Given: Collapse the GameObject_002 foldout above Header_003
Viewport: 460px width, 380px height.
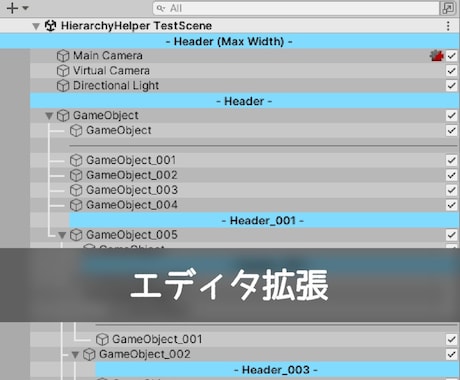Looking at the screenshot, I should [x=75, y=354].
